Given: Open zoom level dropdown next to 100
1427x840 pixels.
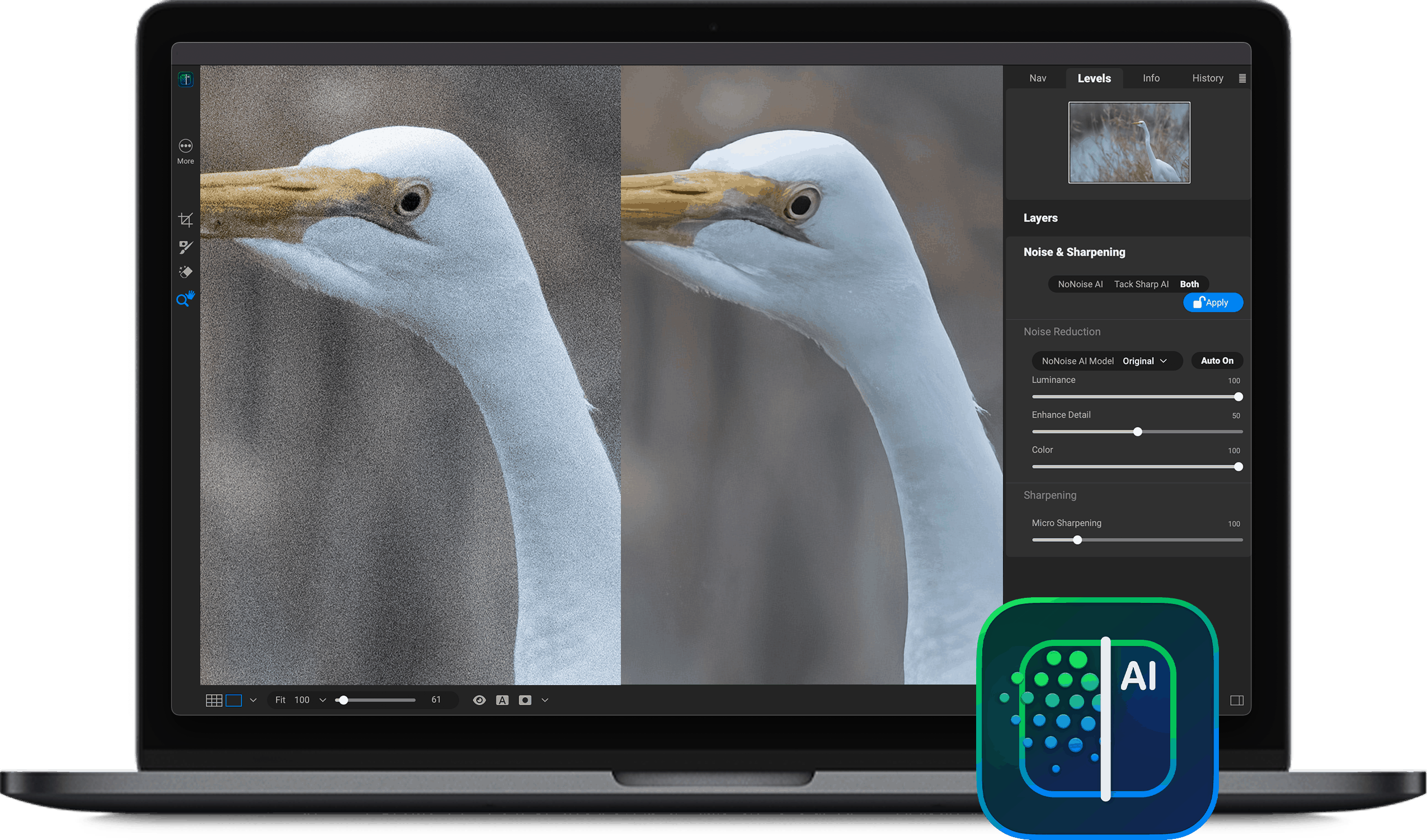Looking at the screenshot, I should click(323, 700).
